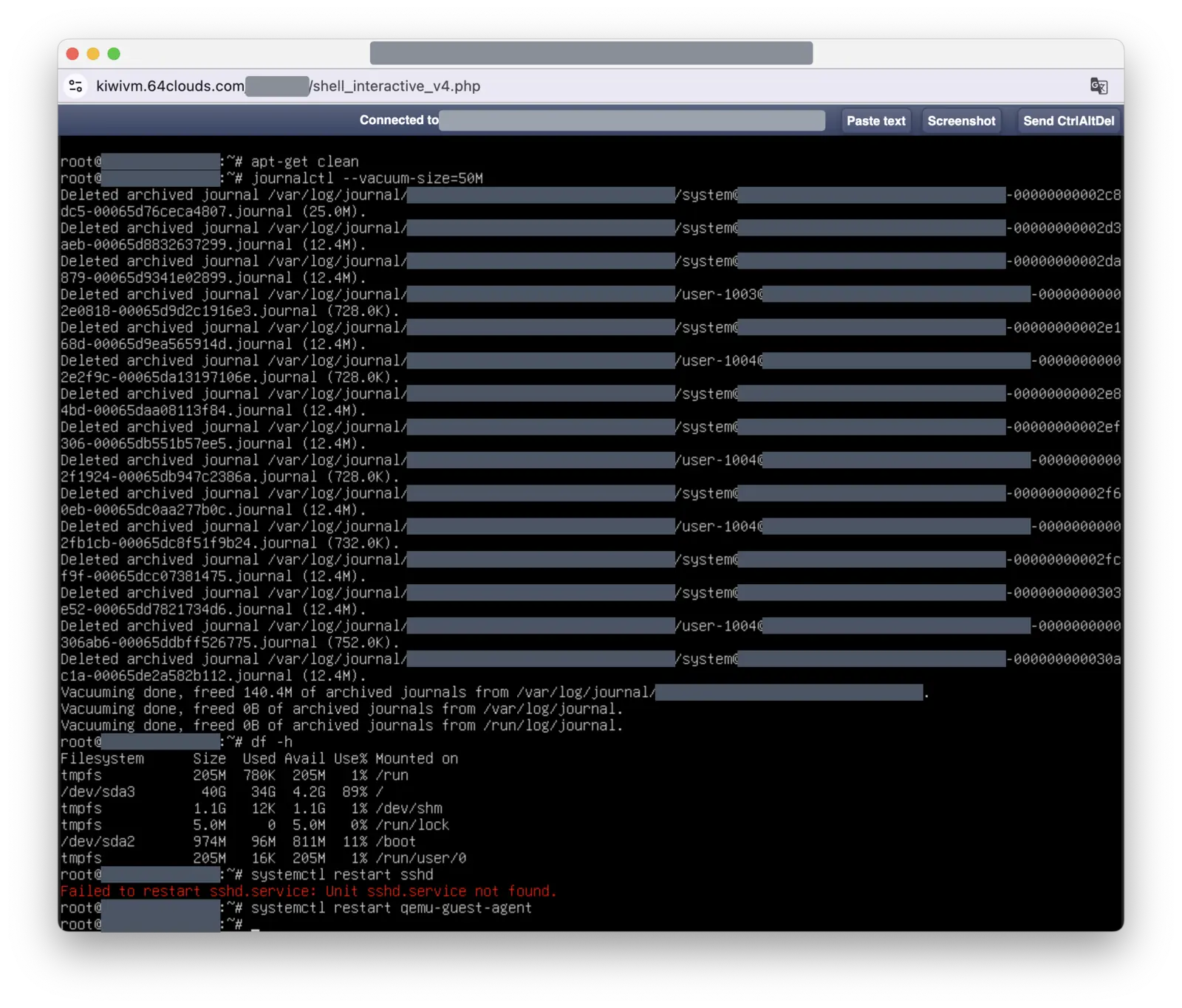The image size is (1182, 1008).
Task: Click the 'Connected to' label in toolbar
Action: (399, 120)
